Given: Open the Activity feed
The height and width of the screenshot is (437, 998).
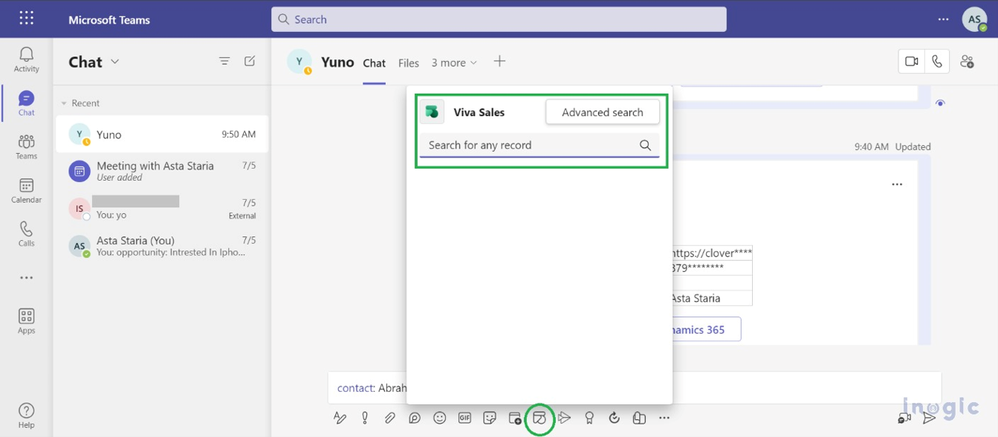Looking at the screenshot, I should (26, 60).
